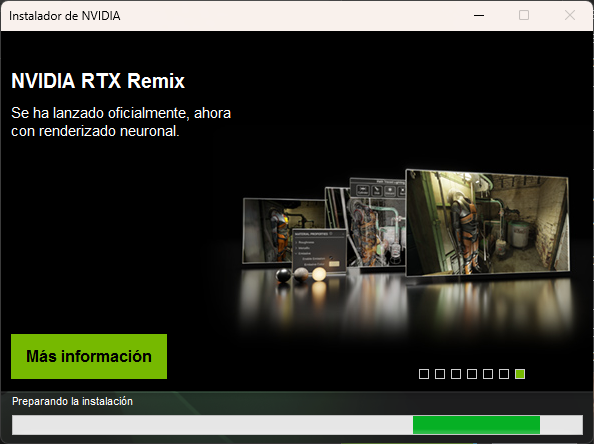Click the RTX Remix promotional screenshot image
The height and width of the screenshot is (444, 594).
click(x=406, y=224)
